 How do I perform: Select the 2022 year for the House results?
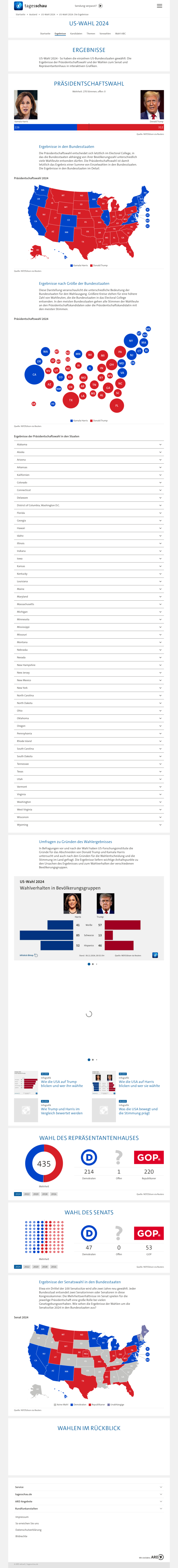coord(27,1194)
